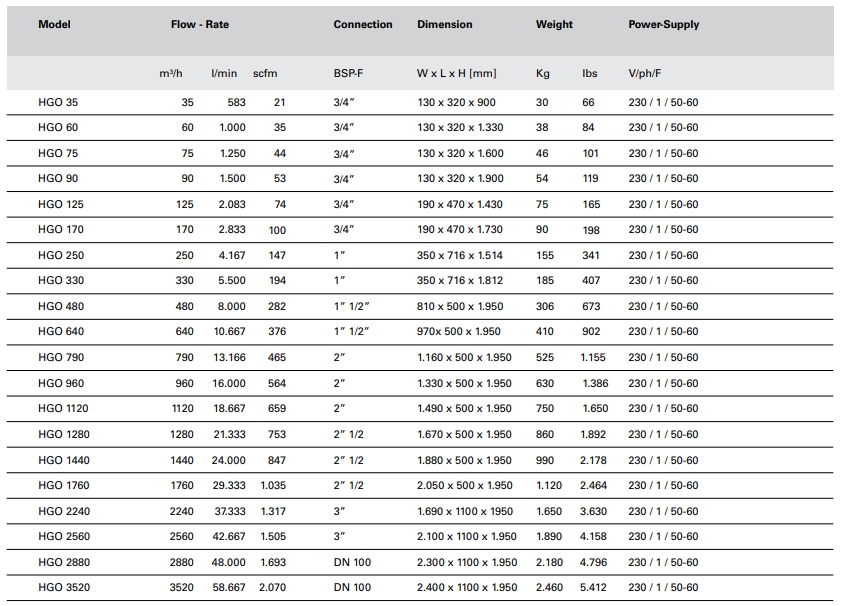Select the 130 x 320 x 900 dimension
Image resolution: width=841 pixels, height=606 pixels.
456,102
